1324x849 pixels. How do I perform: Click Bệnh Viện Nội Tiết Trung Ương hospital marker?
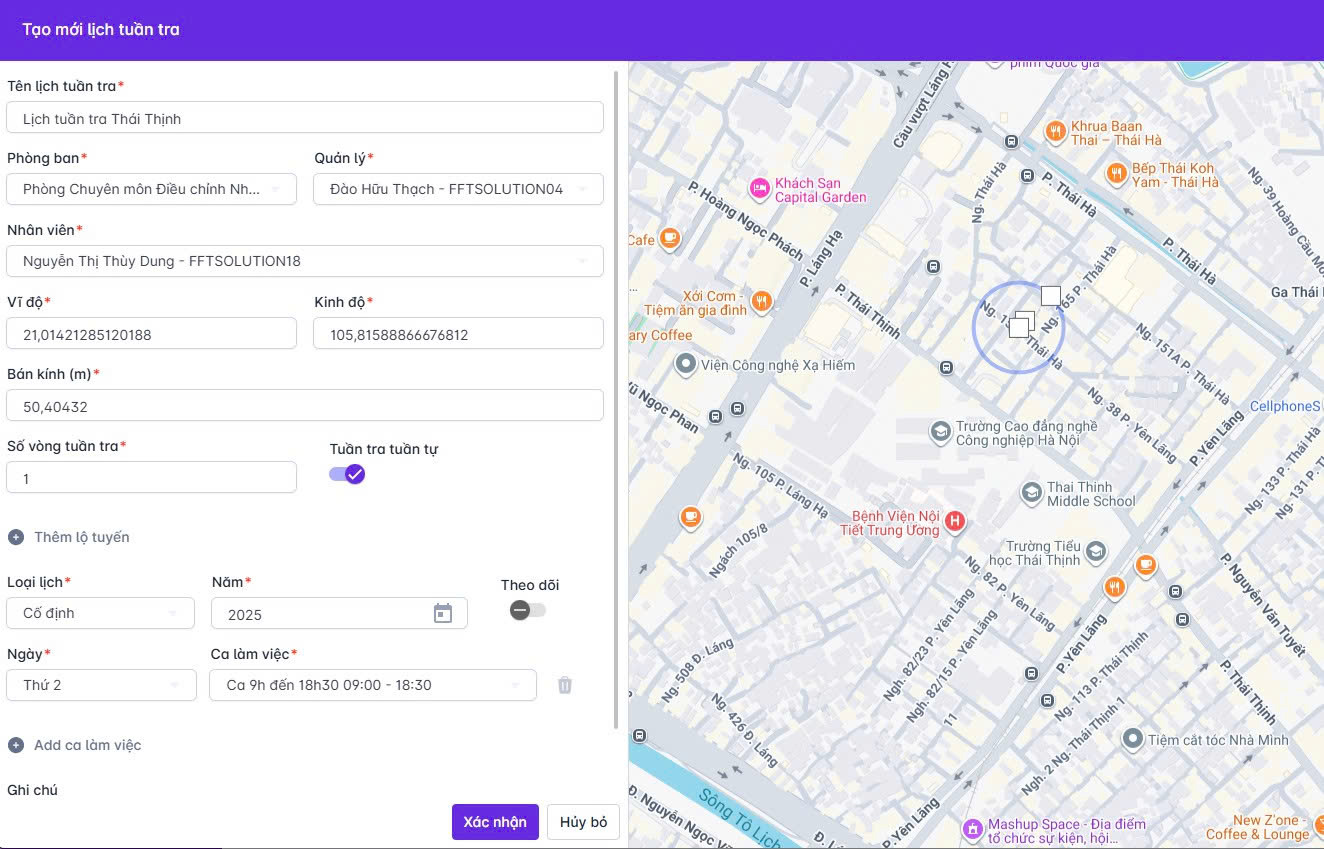click(x=955, y=521)
